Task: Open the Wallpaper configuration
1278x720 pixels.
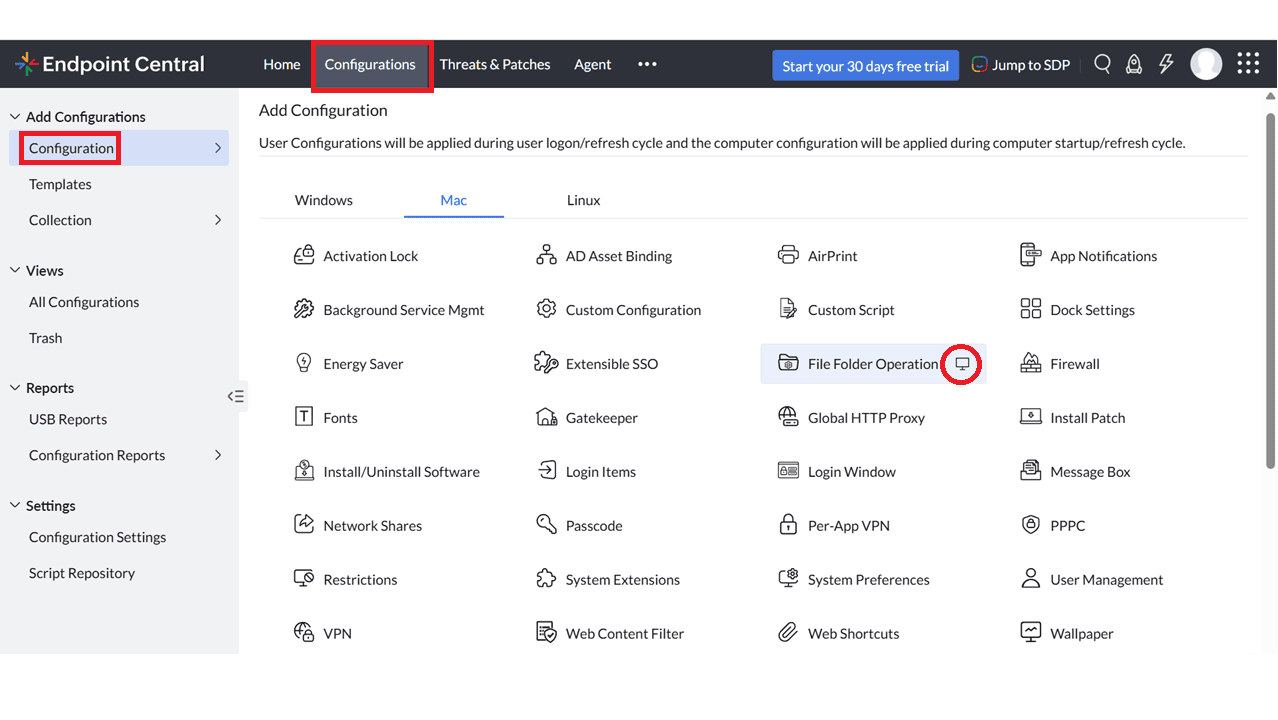Action: [1066, 633]
